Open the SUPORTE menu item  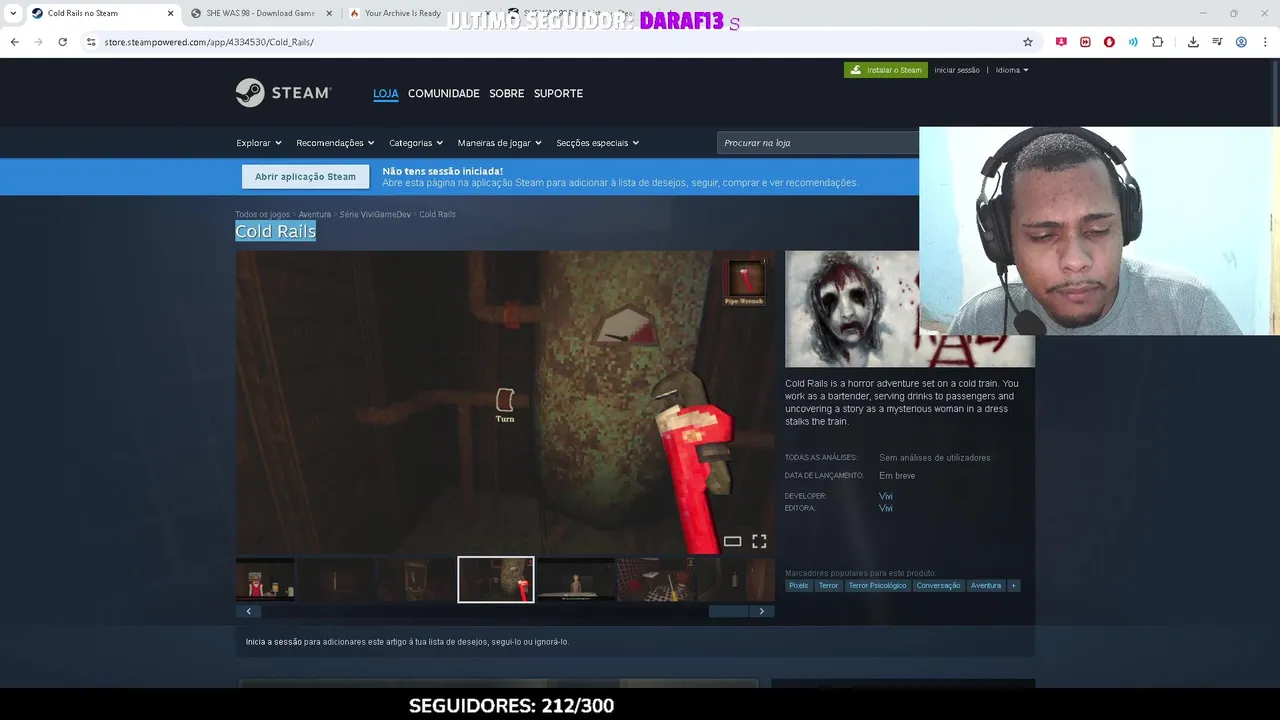[558, 93]
